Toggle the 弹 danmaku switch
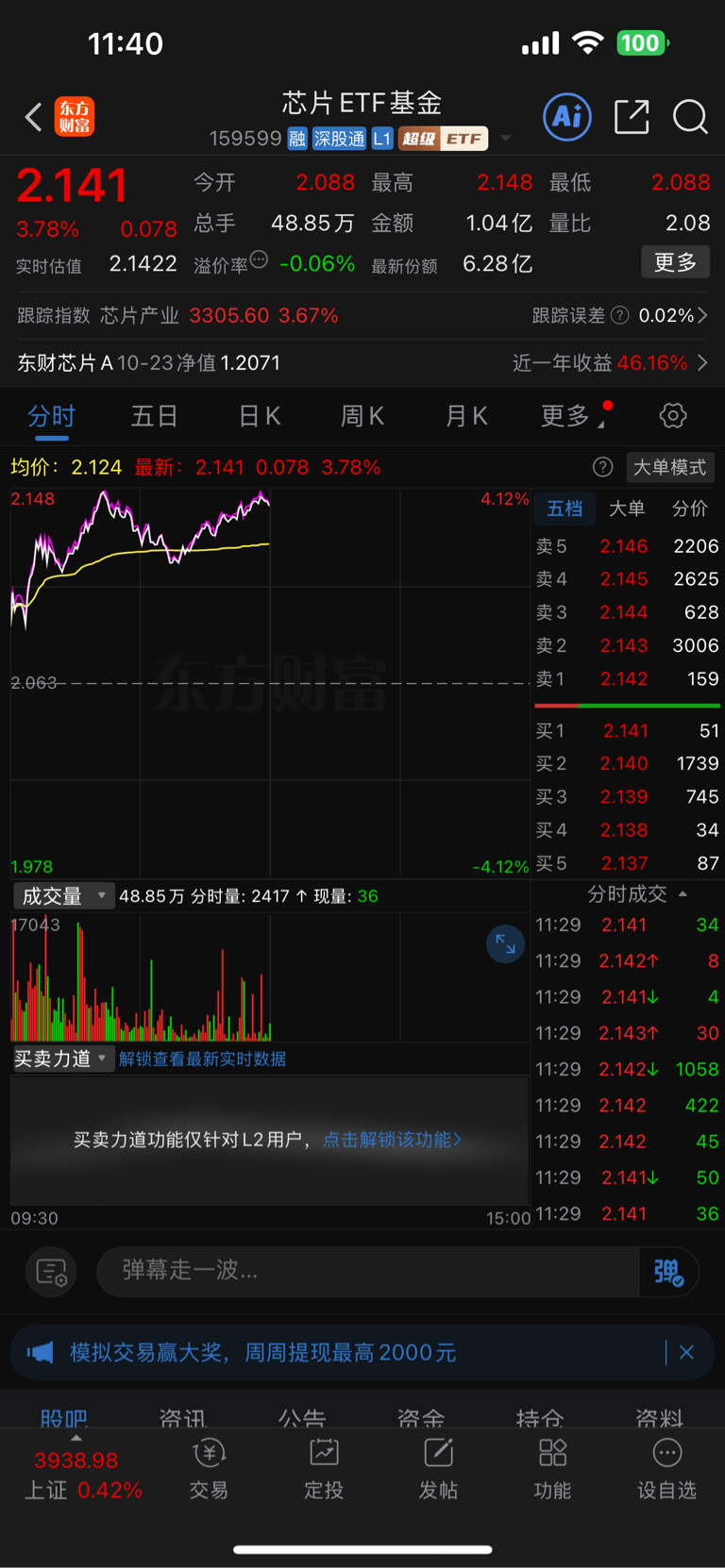 [x=668, y=1272]
